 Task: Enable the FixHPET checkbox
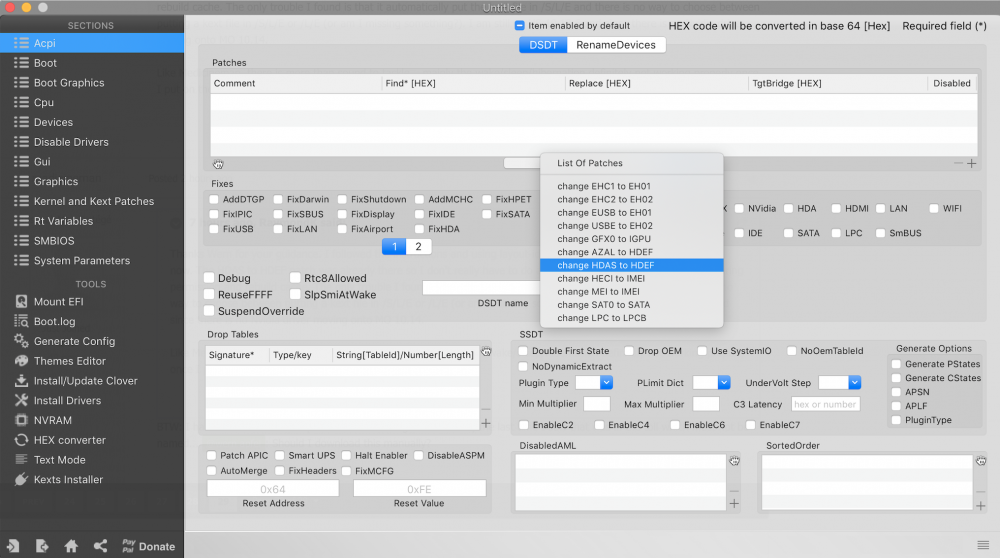487,199
